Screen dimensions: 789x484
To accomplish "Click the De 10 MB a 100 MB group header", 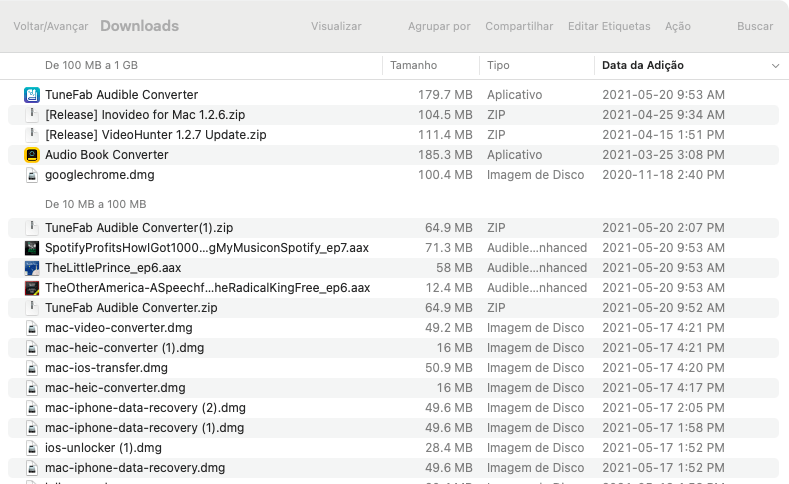I will 96,204.
